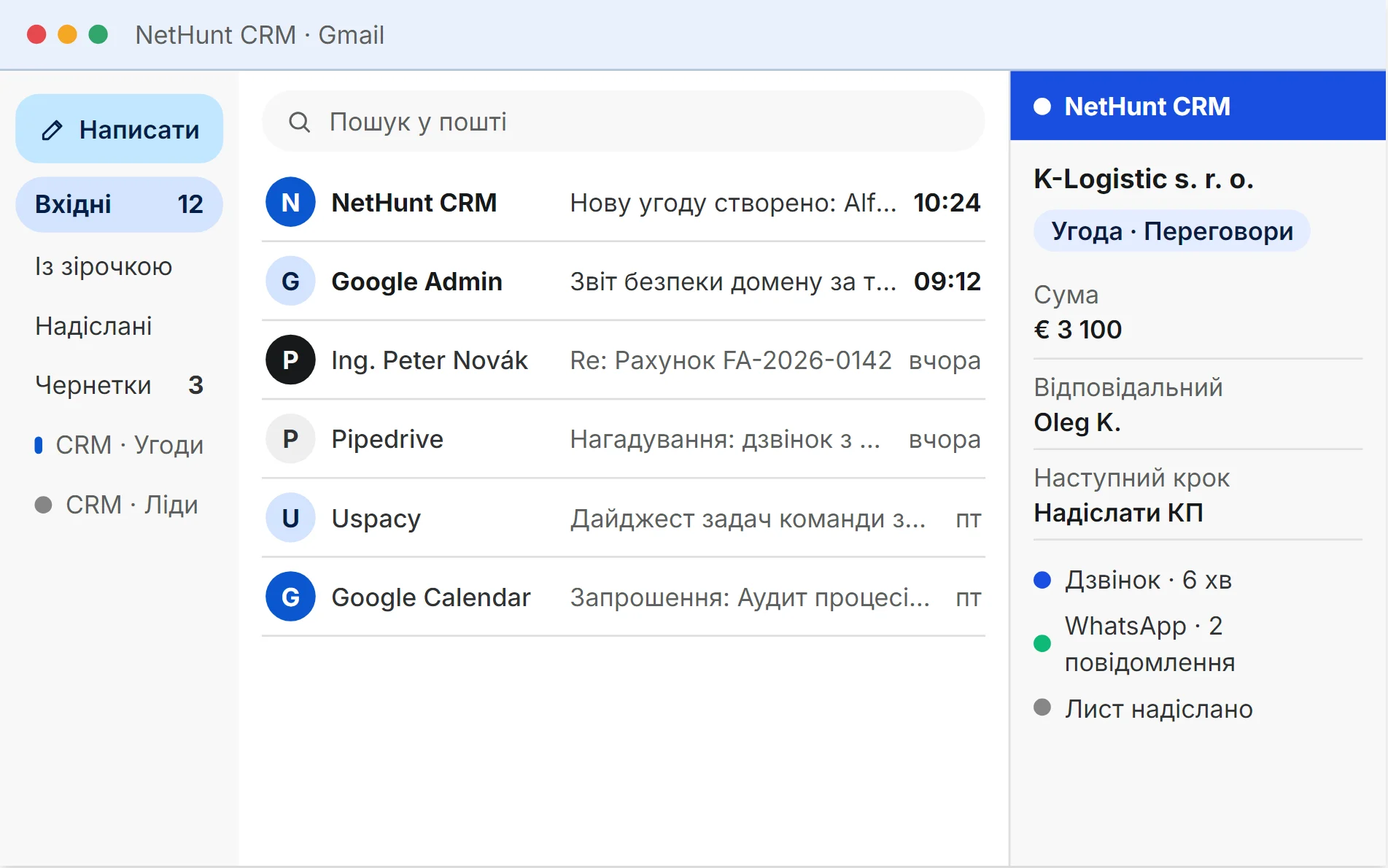Open the Із зірочкою folder
This screenshot has width=1388, height=868.
(119, 266)
